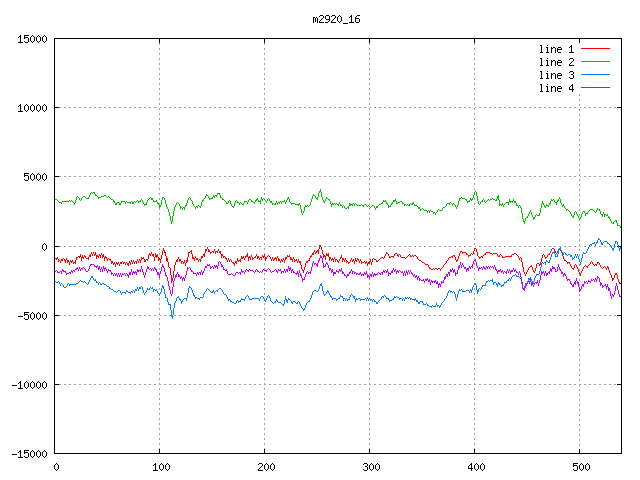Click the 500 x-axis tick label
Image resolution: width=640 pixels, height=480 pixels.
click(580, 467)
